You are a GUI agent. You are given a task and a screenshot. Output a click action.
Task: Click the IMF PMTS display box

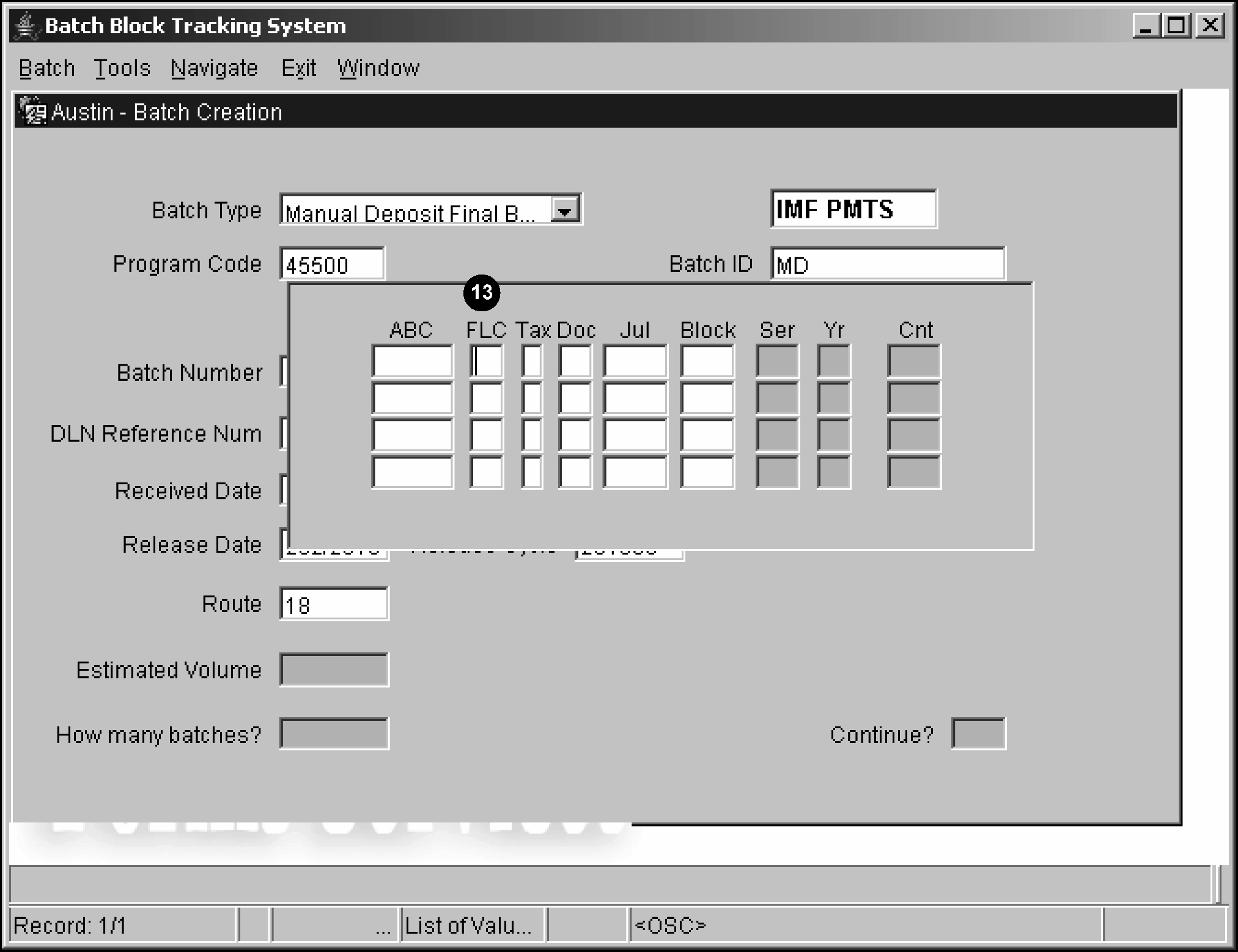pyautogui.click(x=853, y=210)
